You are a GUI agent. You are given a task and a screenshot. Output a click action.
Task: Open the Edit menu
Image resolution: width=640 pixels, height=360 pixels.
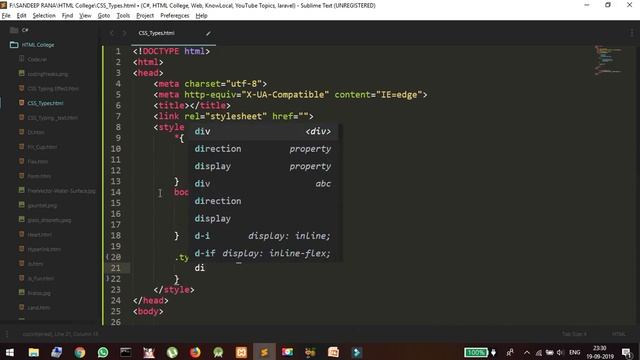click(x=21, y=16)
